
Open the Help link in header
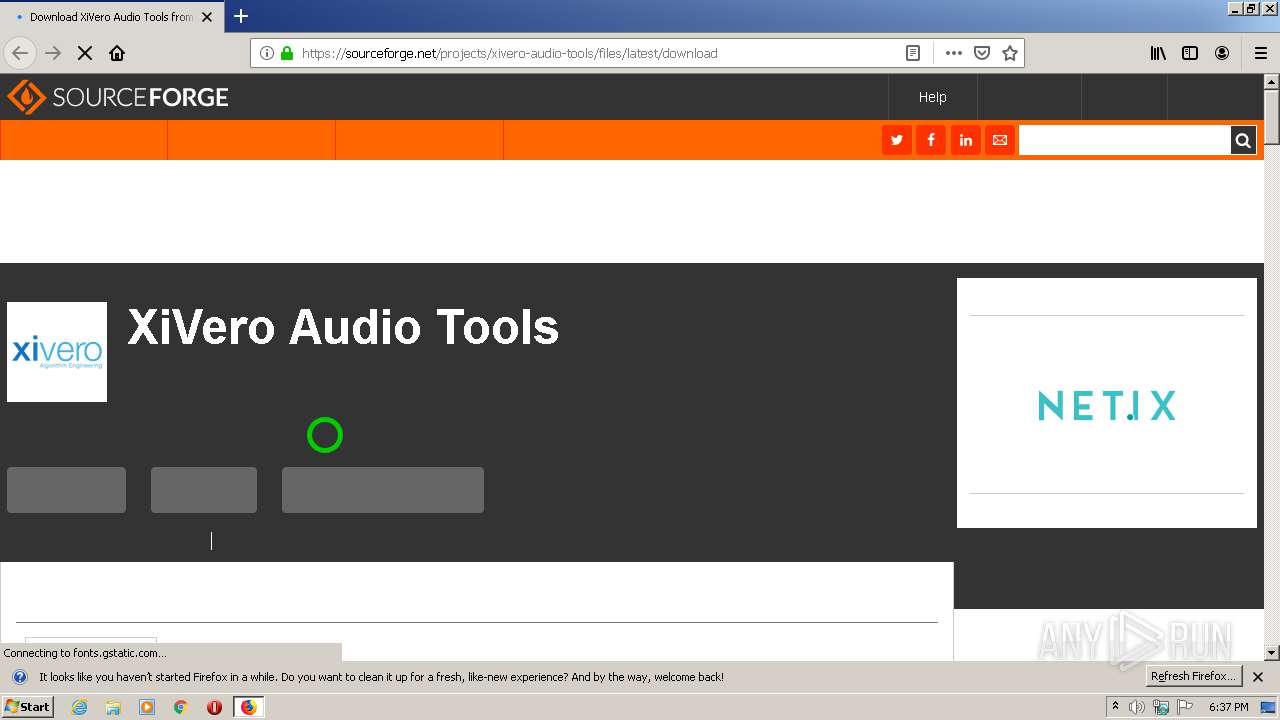point(932,97)
